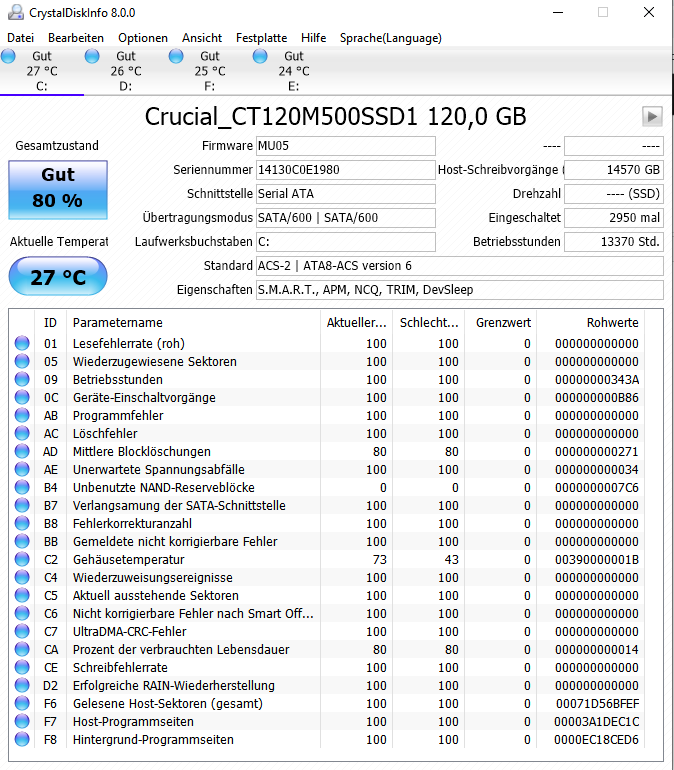Image resolution: width=674 pixels, height=770 pixels.
Task: Click the 27 °C temperature indicator
Action: [x=58, y=276]
